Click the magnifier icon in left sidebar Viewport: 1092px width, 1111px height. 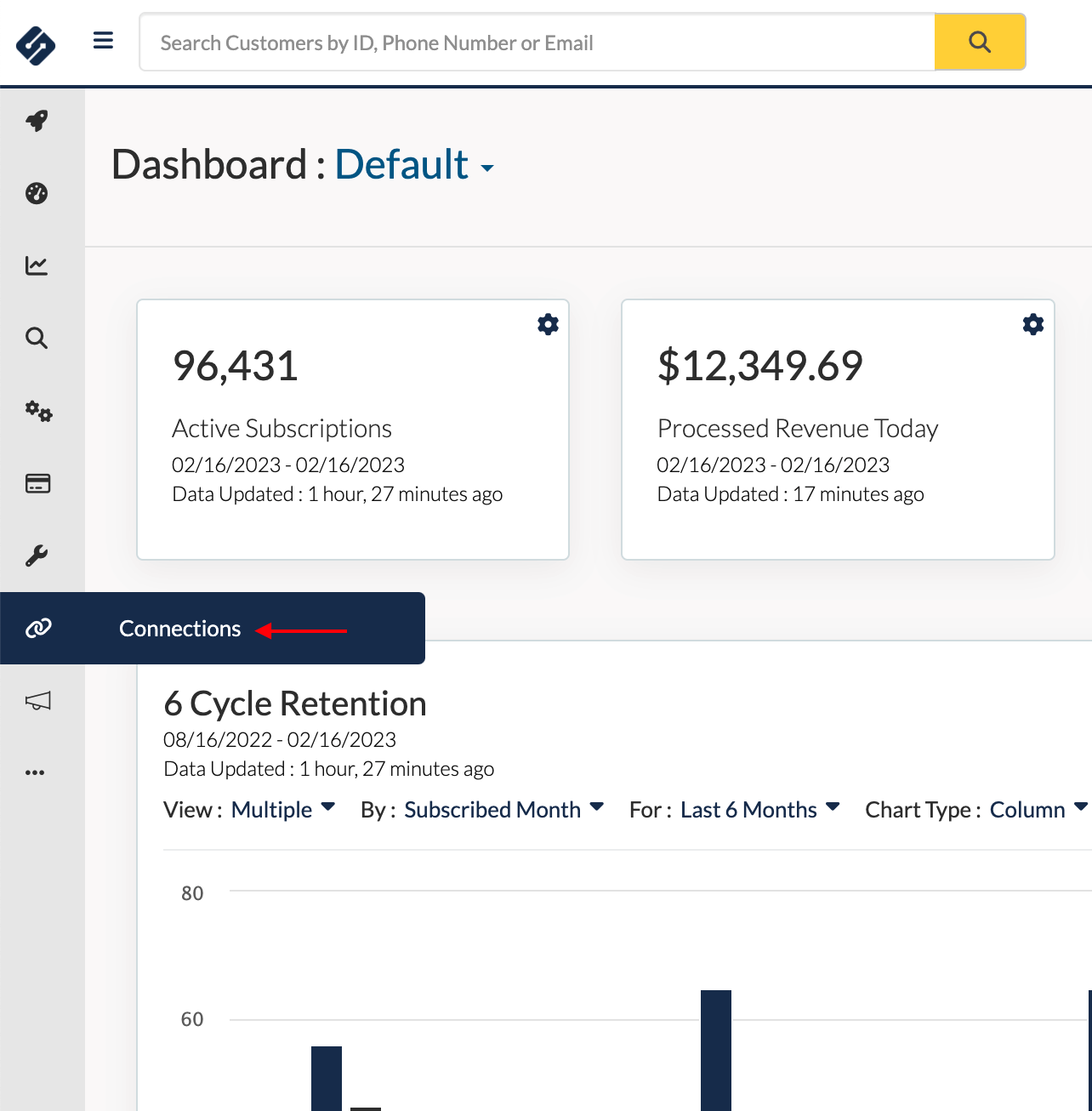(37, 339)
